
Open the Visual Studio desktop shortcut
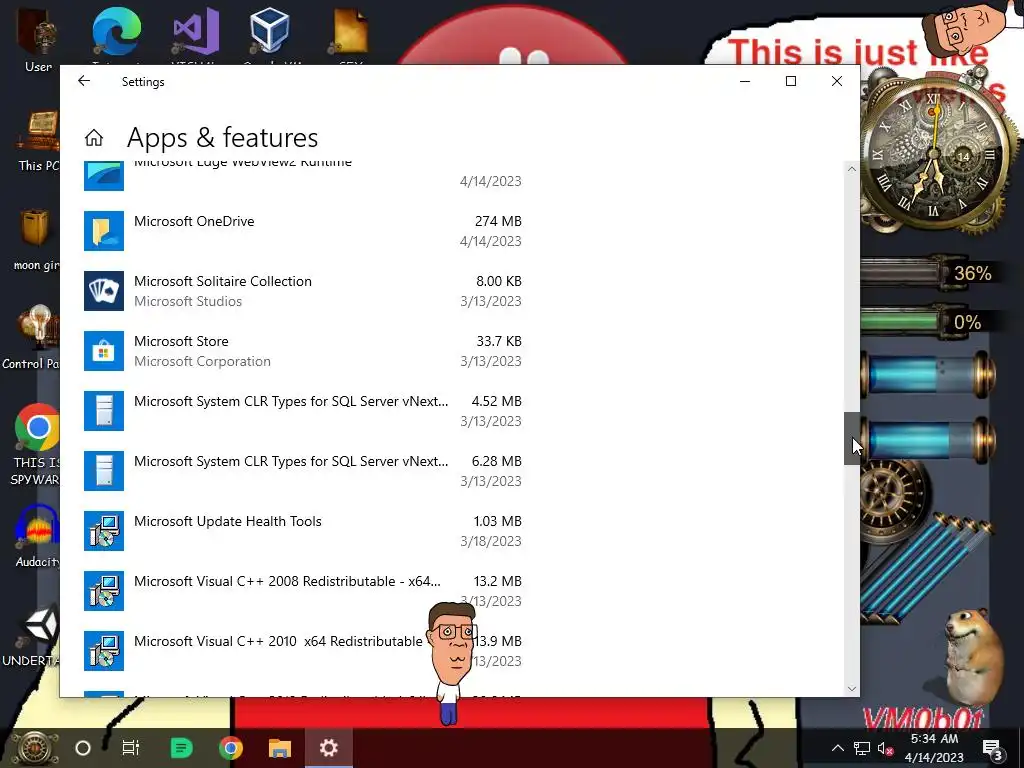196,31
